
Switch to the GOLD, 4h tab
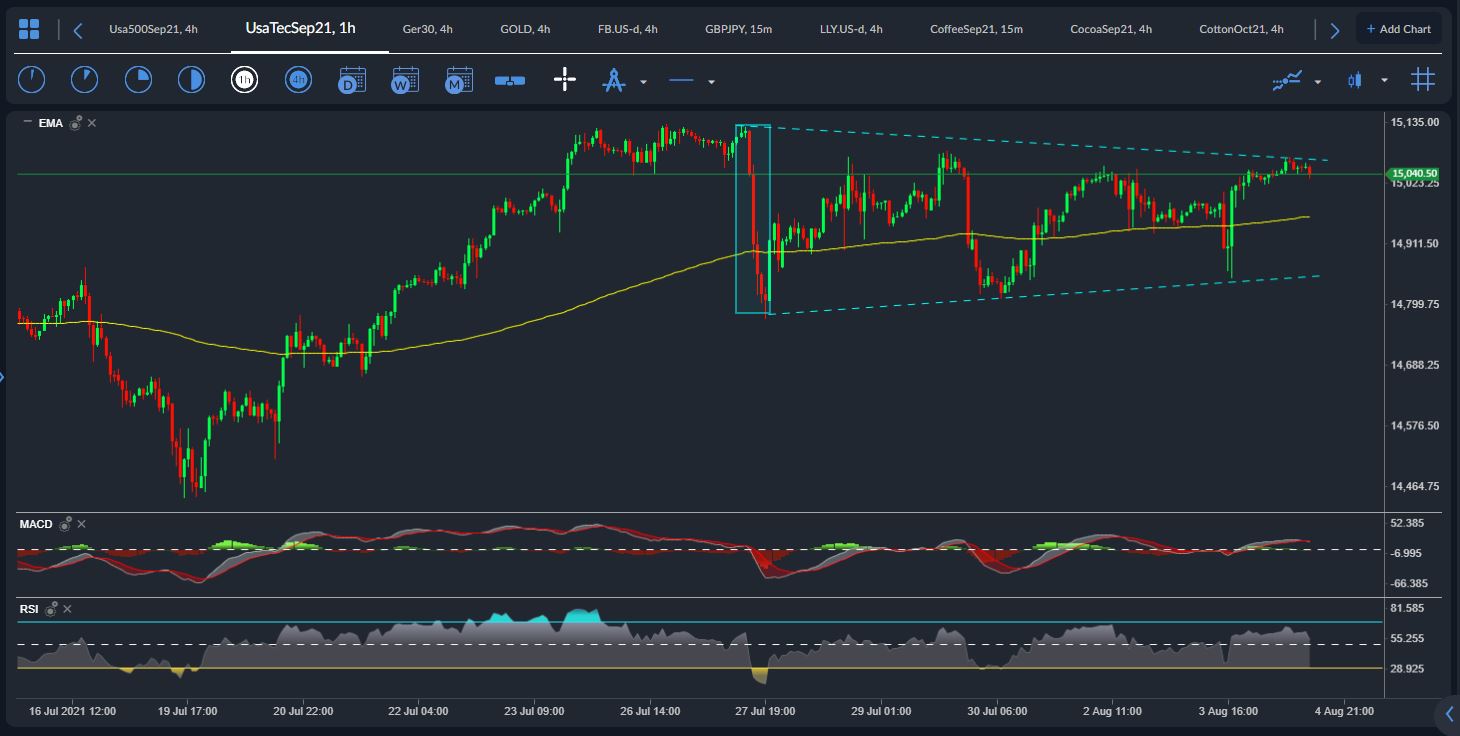pyautogui.click(x=525, y=29)
